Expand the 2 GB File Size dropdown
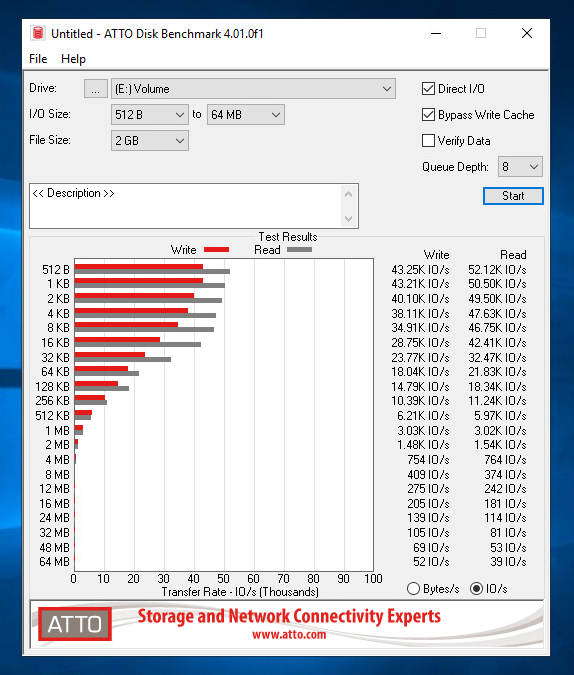The height and width of the screenshot is (675, 574). click(149, 140)
